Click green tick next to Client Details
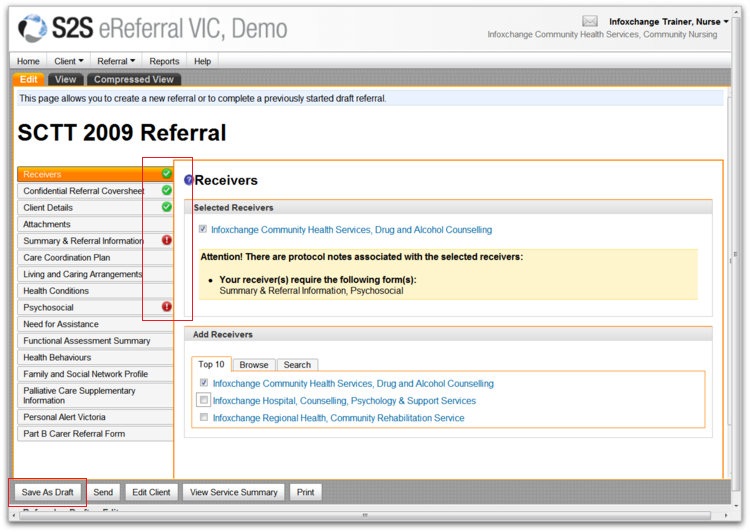 coord(166,207)
